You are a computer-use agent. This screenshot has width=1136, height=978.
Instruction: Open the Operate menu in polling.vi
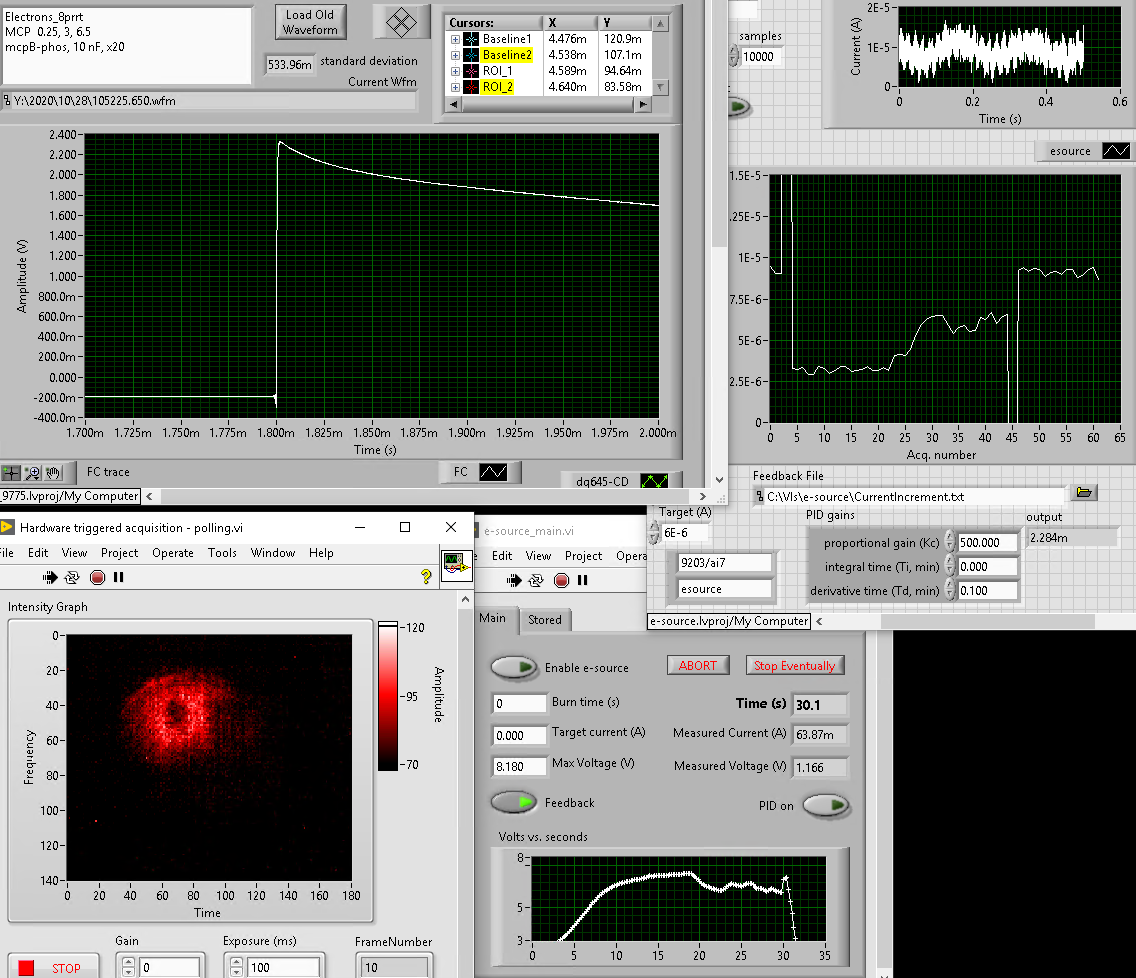(172, 553)
